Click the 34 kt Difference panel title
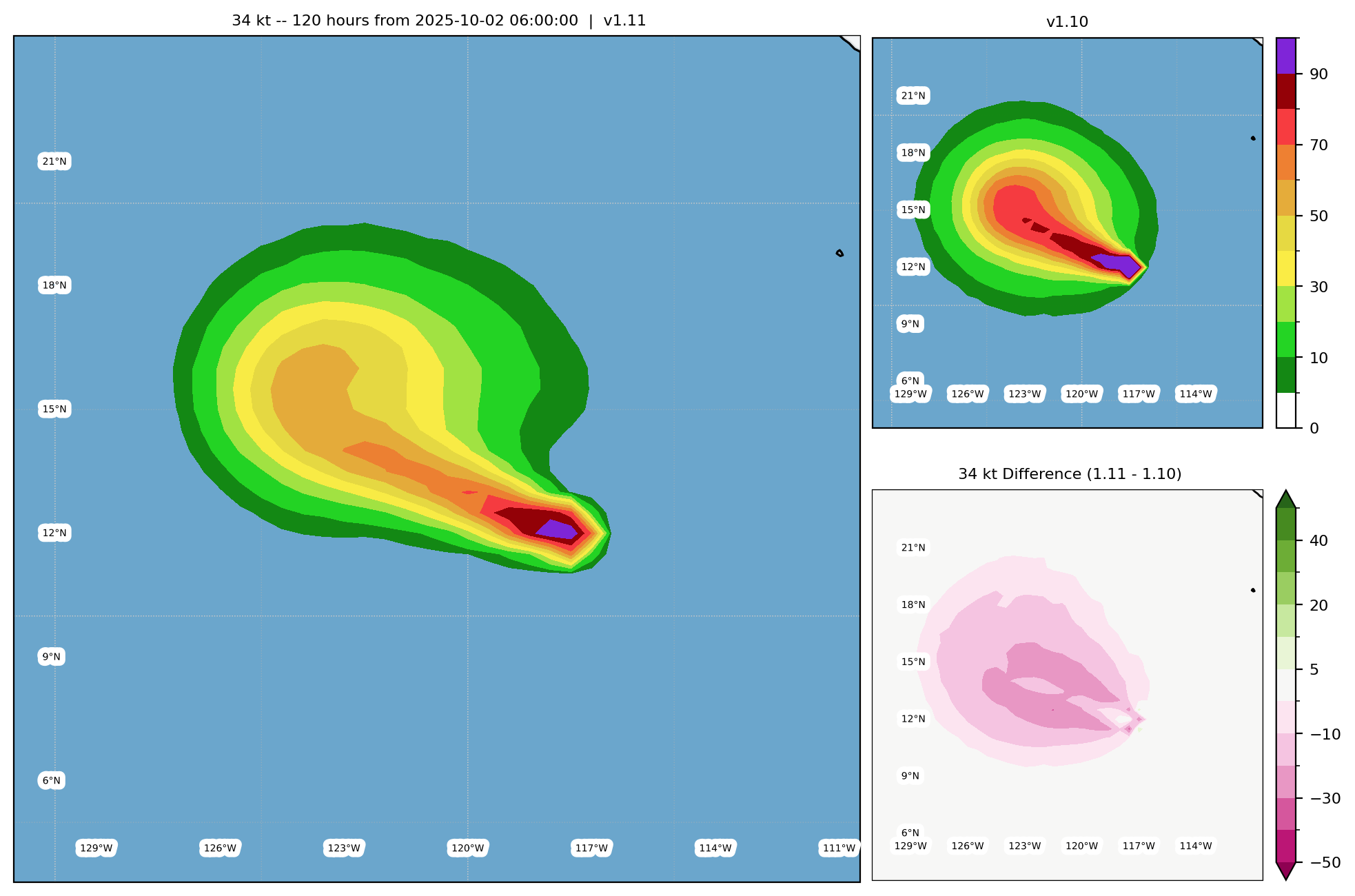The height and width of the screenshot is (896, 1355). pyautogui.click(x=1069, y=474)
